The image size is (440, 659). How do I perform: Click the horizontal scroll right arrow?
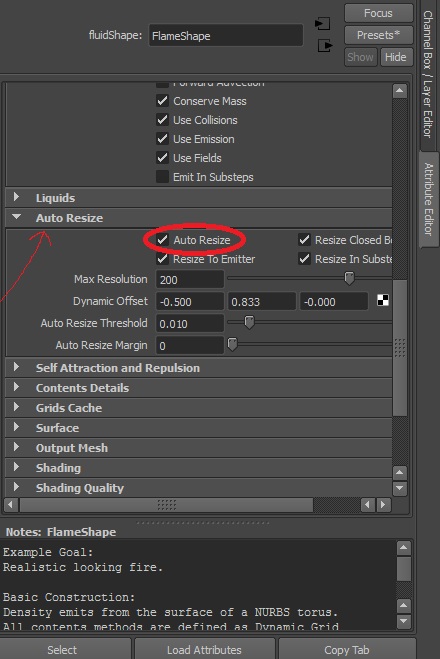383,504
